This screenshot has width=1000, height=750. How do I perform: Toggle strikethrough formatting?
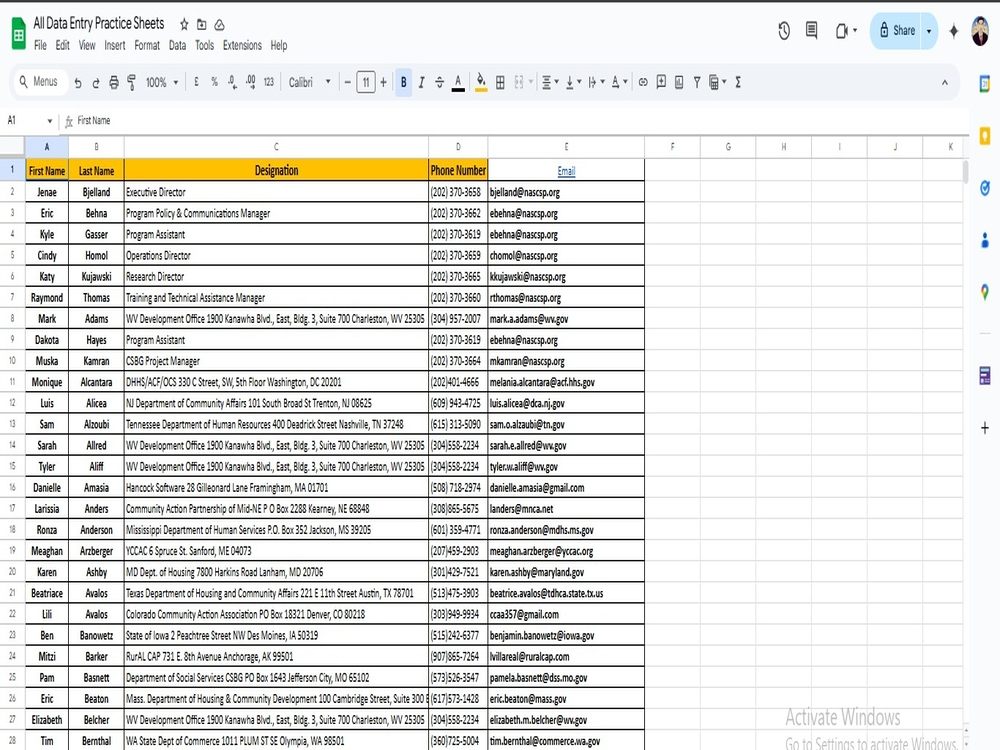click(439, 82)
